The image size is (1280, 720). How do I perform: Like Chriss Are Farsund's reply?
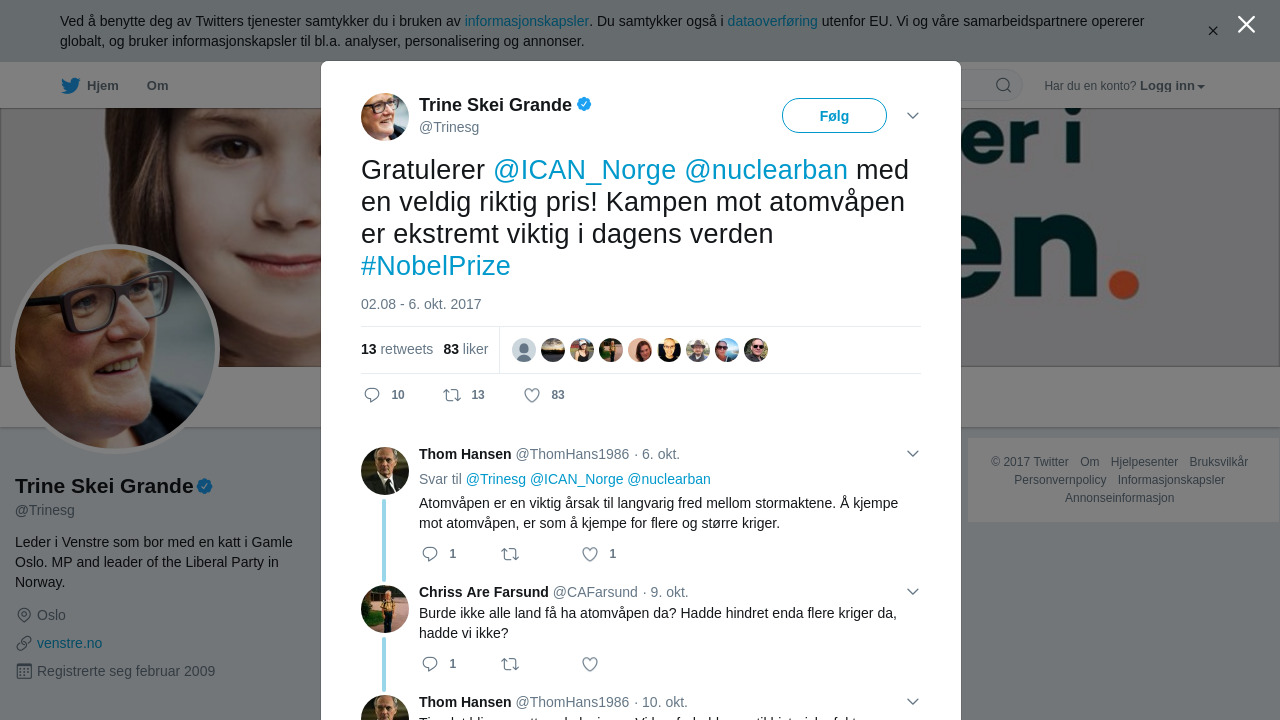tap(590, 664)
